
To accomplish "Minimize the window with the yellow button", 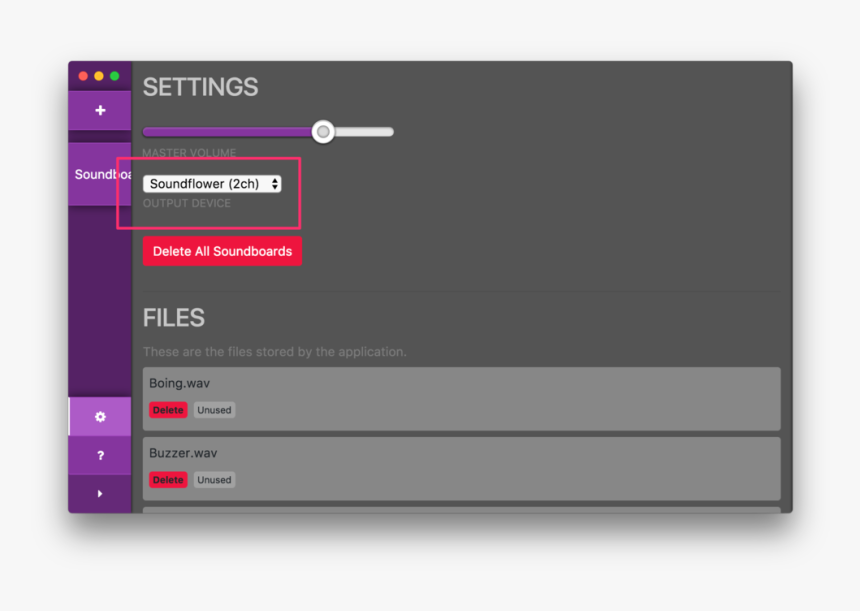I will tap(99, 76).
